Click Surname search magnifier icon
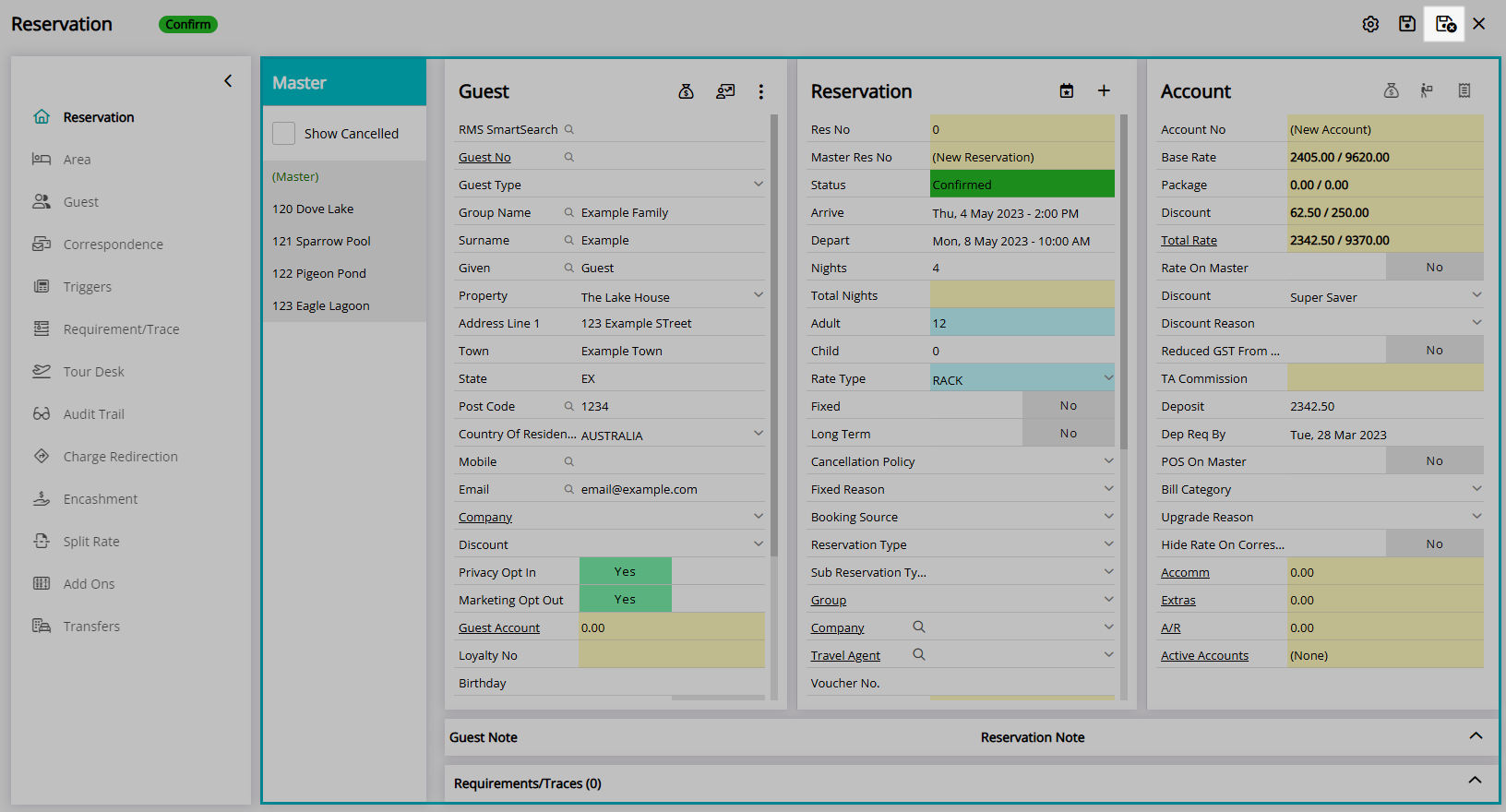 tap(569, 240)
